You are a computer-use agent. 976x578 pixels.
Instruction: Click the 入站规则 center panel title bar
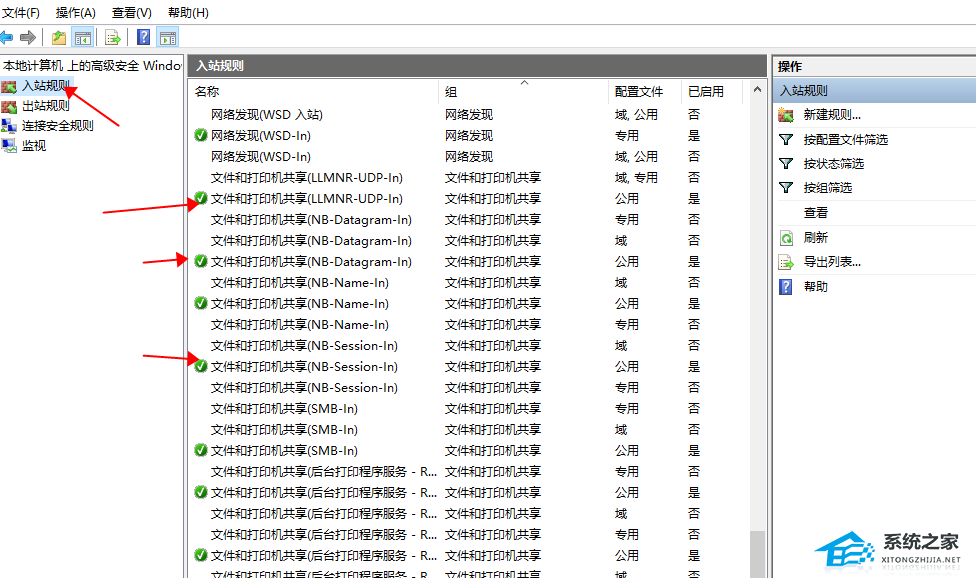[x=477, y=65]
